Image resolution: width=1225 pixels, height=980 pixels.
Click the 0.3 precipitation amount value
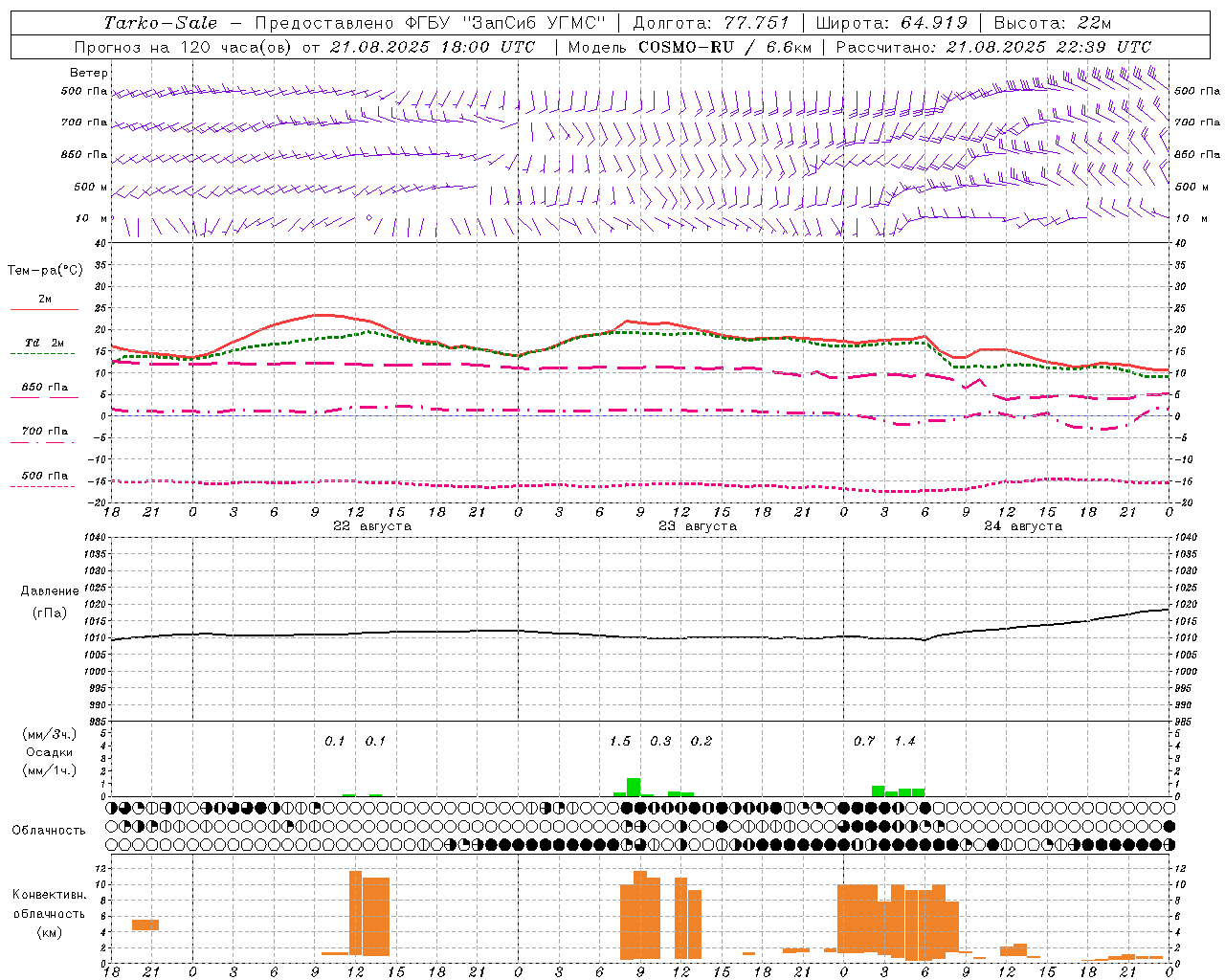(660, 742)
